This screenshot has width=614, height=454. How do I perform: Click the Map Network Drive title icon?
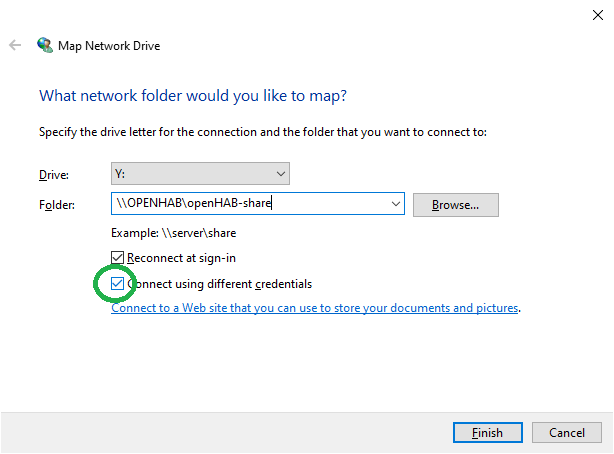pos(45,45)
